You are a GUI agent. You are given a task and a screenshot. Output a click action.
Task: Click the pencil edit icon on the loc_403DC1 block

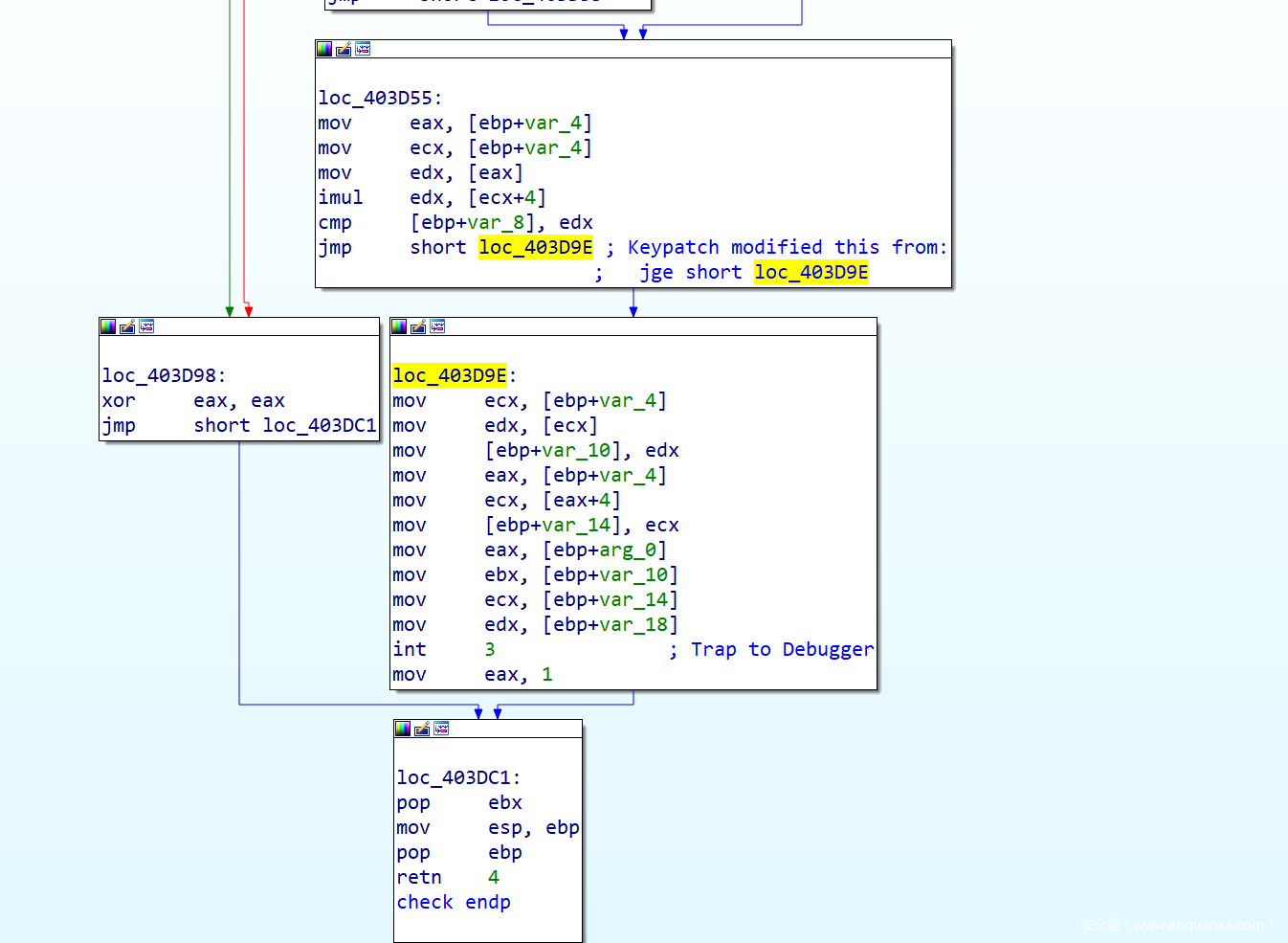422,729
